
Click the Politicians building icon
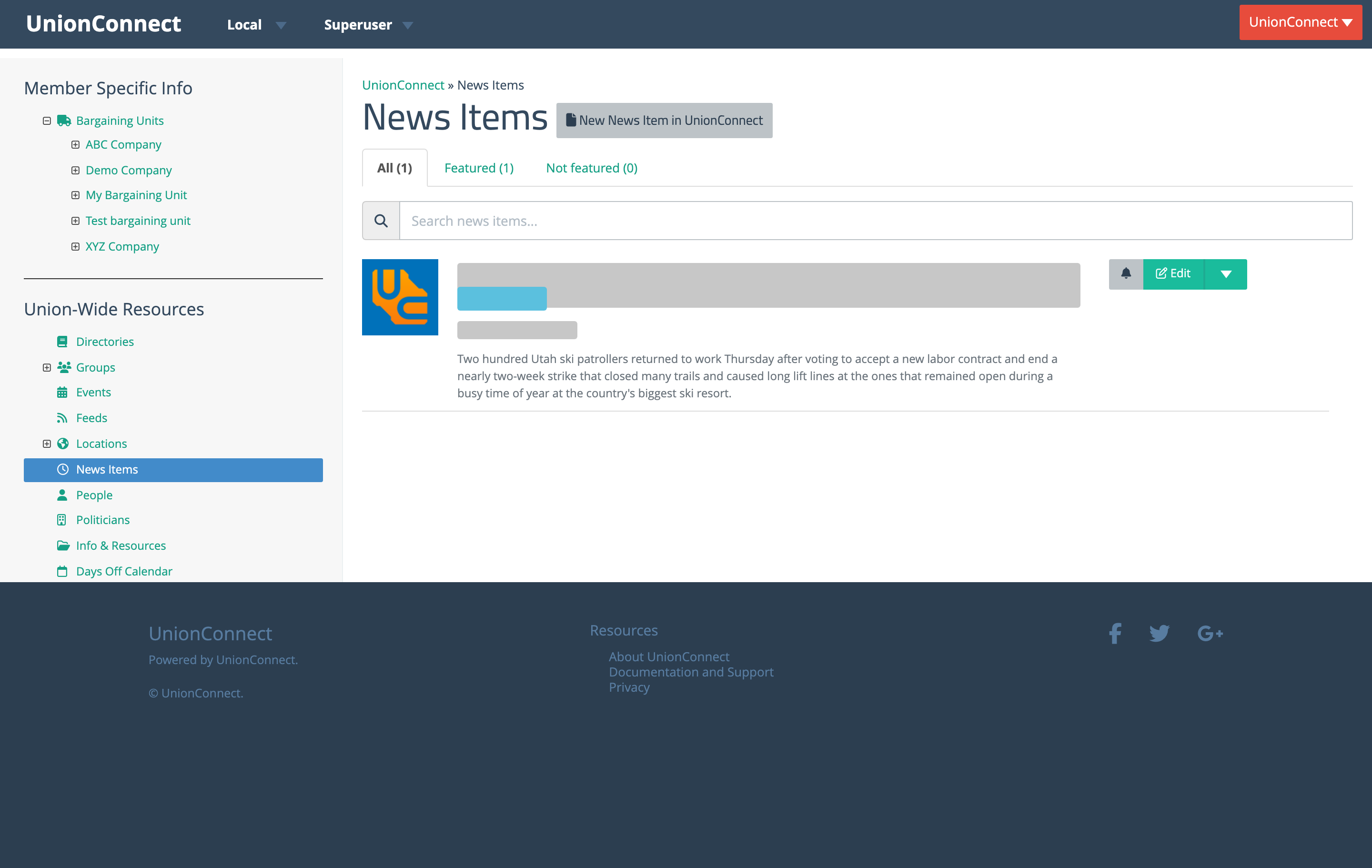click(x=61, y=520)
